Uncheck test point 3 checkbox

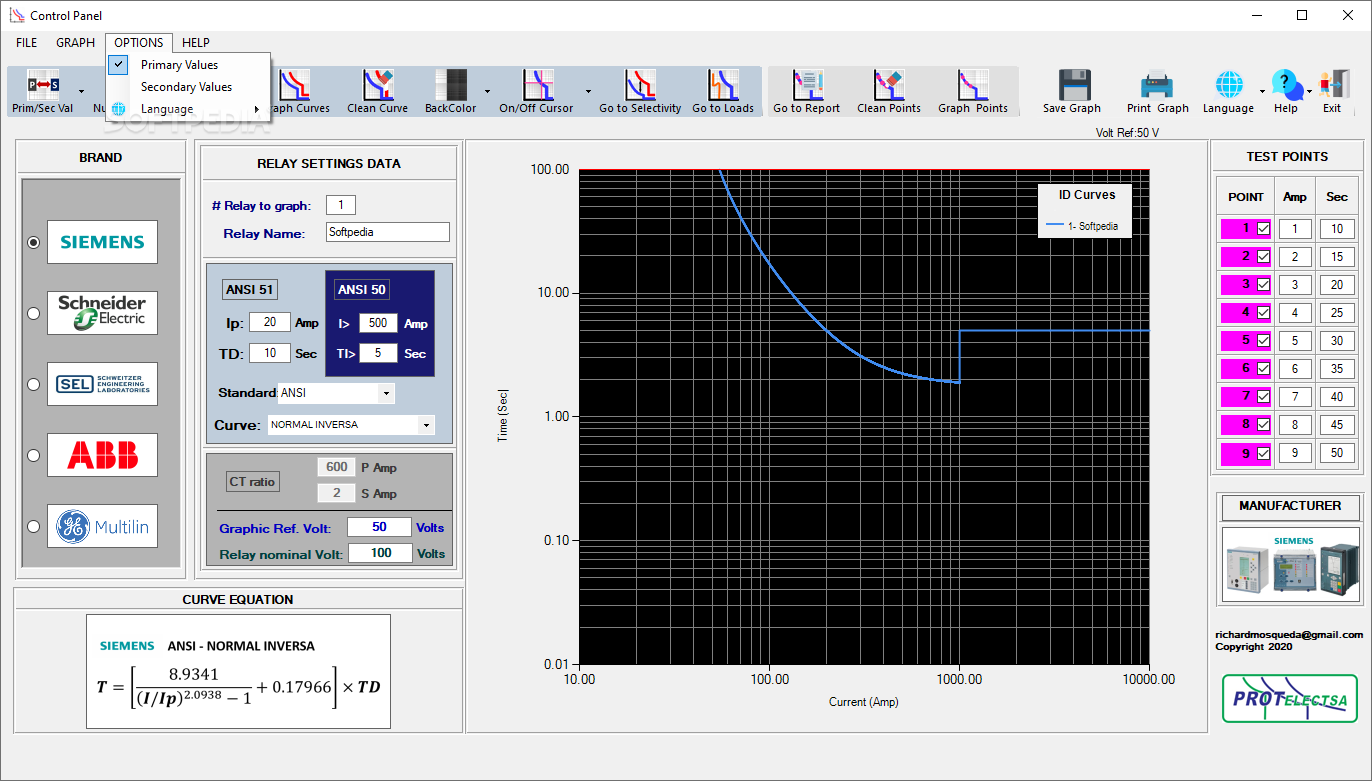1264,284
